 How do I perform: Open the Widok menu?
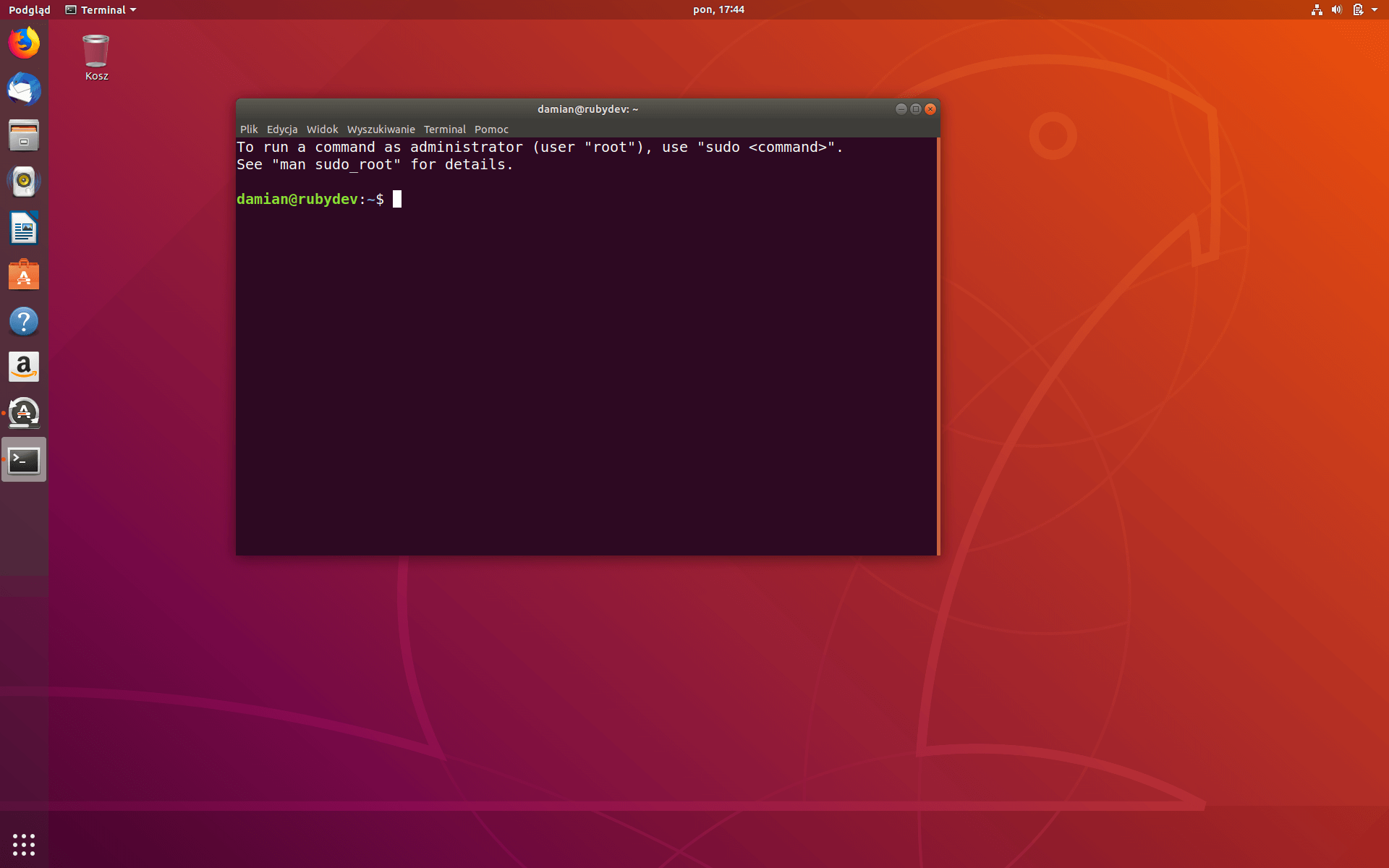[x=322, y=129]
